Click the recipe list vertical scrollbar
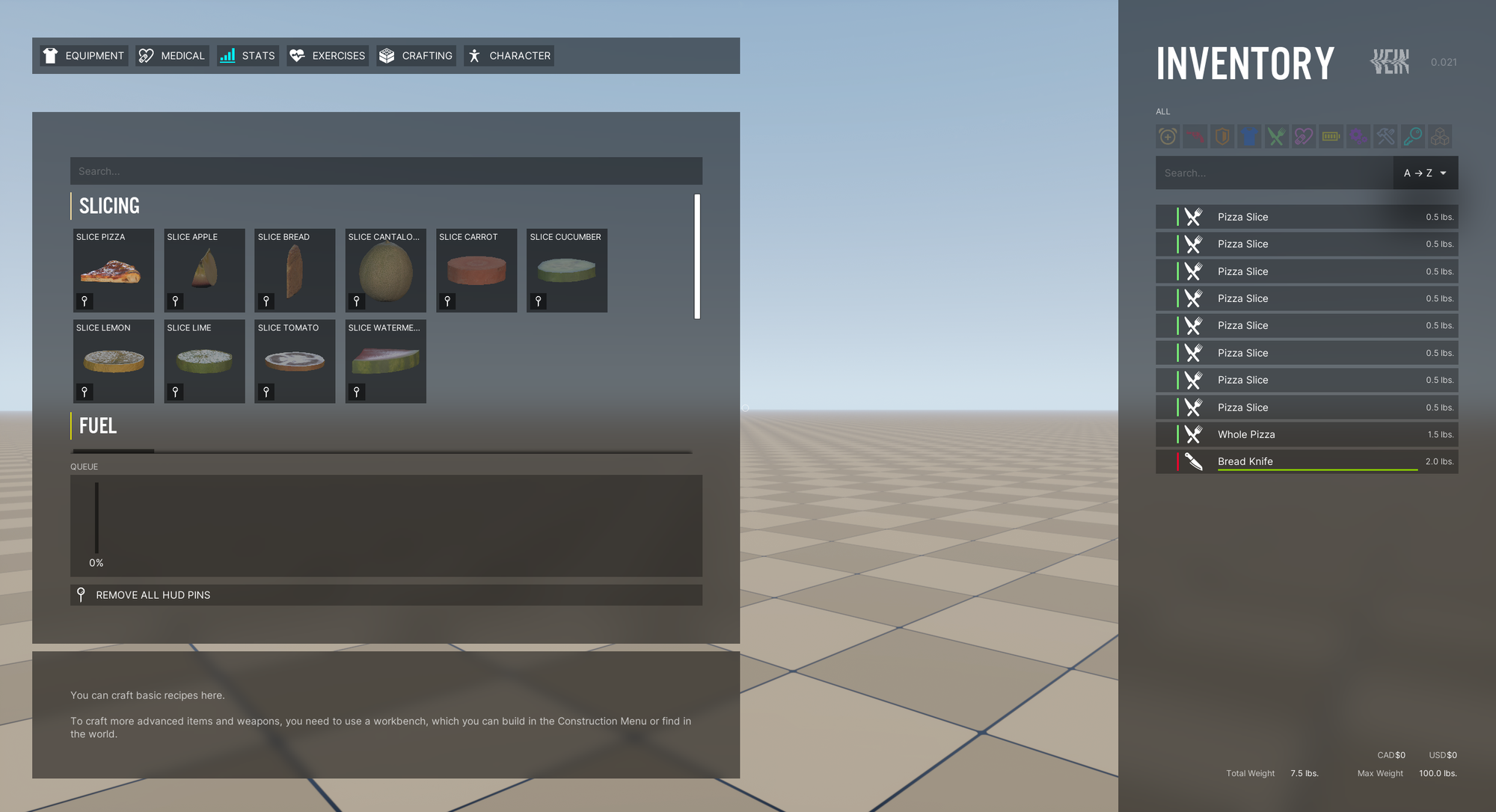1496x812 pixels. [697, 256]
